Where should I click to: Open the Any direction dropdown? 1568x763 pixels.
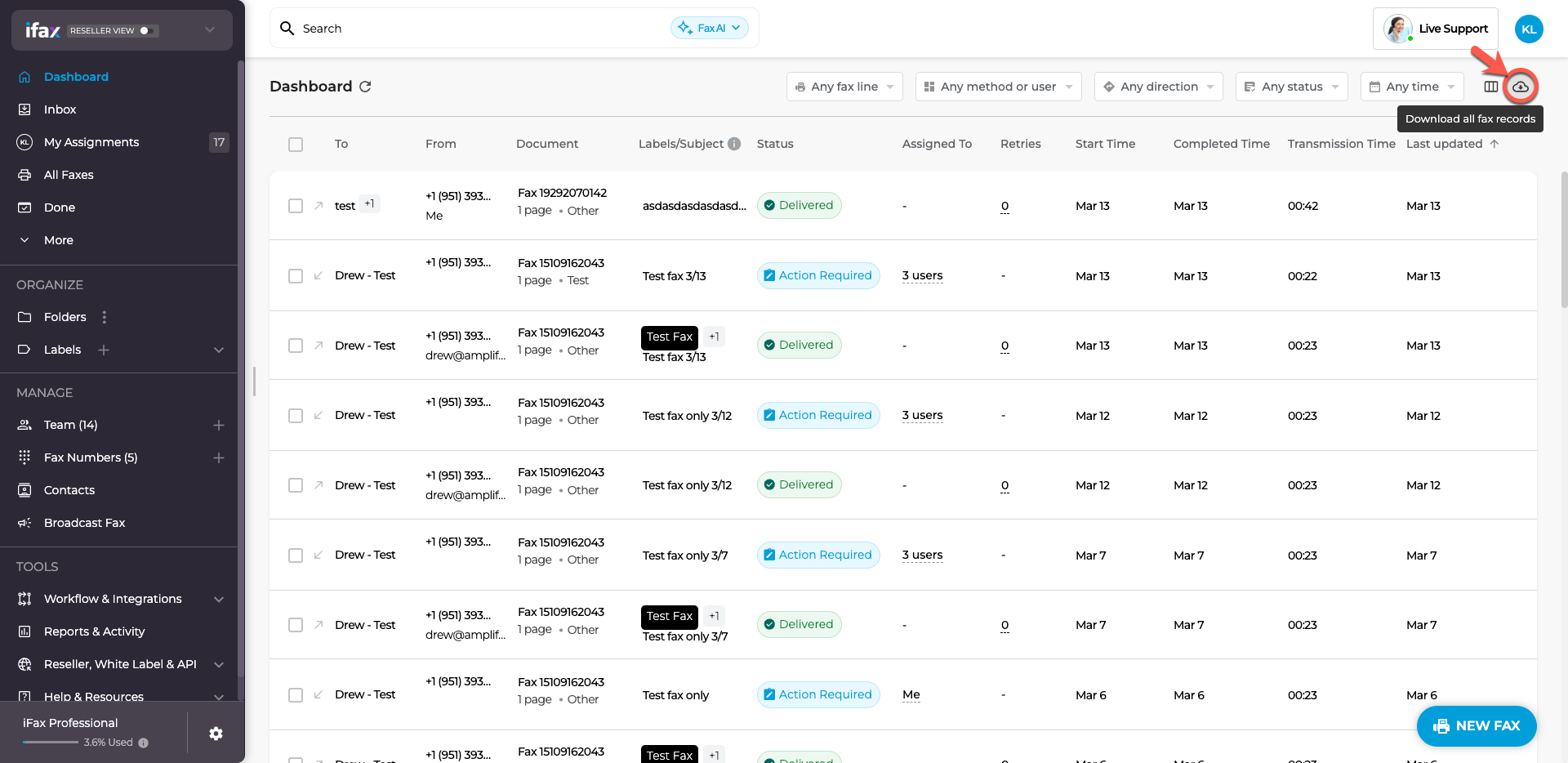(x=1158, y=87)
